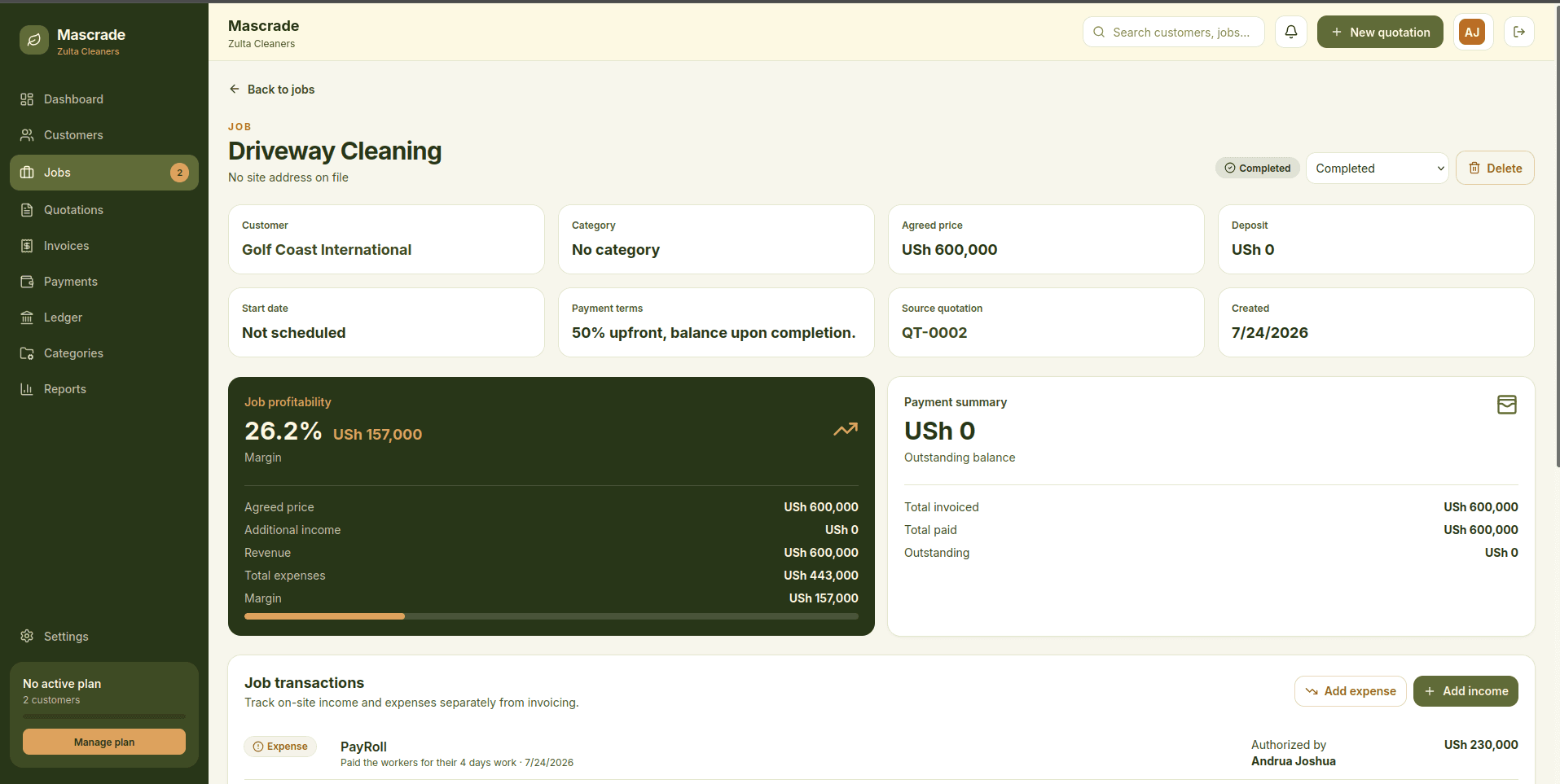Screen dimensions: 1560x784
Task: Click the Invoices receipt icon
Action: tap(27, 246)
